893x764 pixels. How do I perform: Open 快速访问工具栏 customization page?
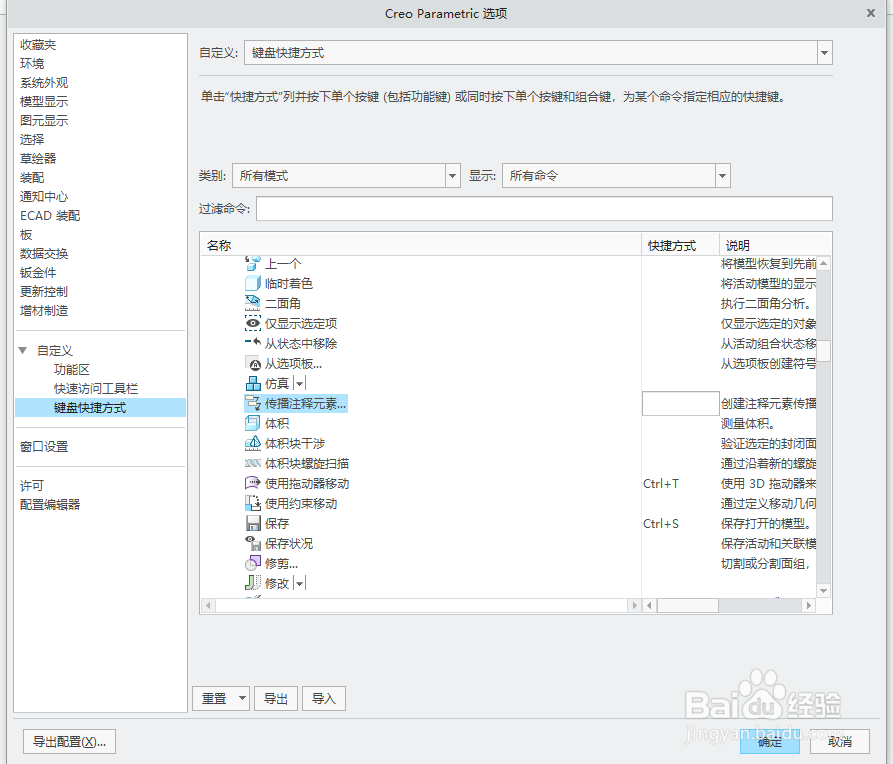[x=96, y=389]
